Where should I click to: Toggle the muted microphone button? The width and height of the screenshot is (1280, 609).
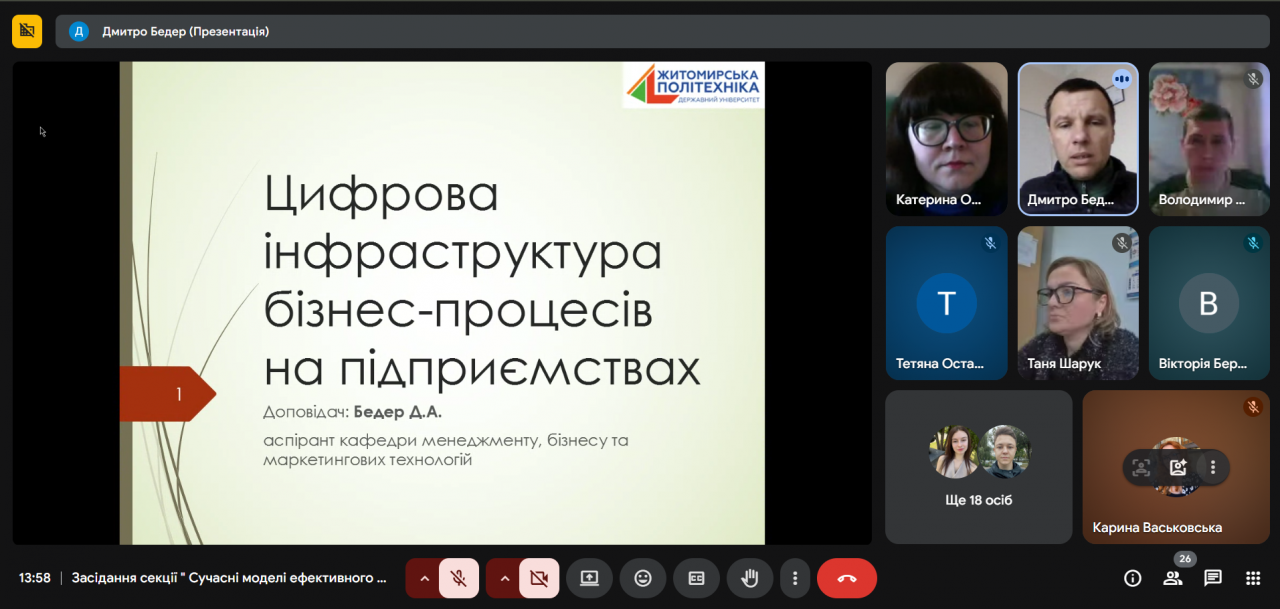click(x=459, y=578)
